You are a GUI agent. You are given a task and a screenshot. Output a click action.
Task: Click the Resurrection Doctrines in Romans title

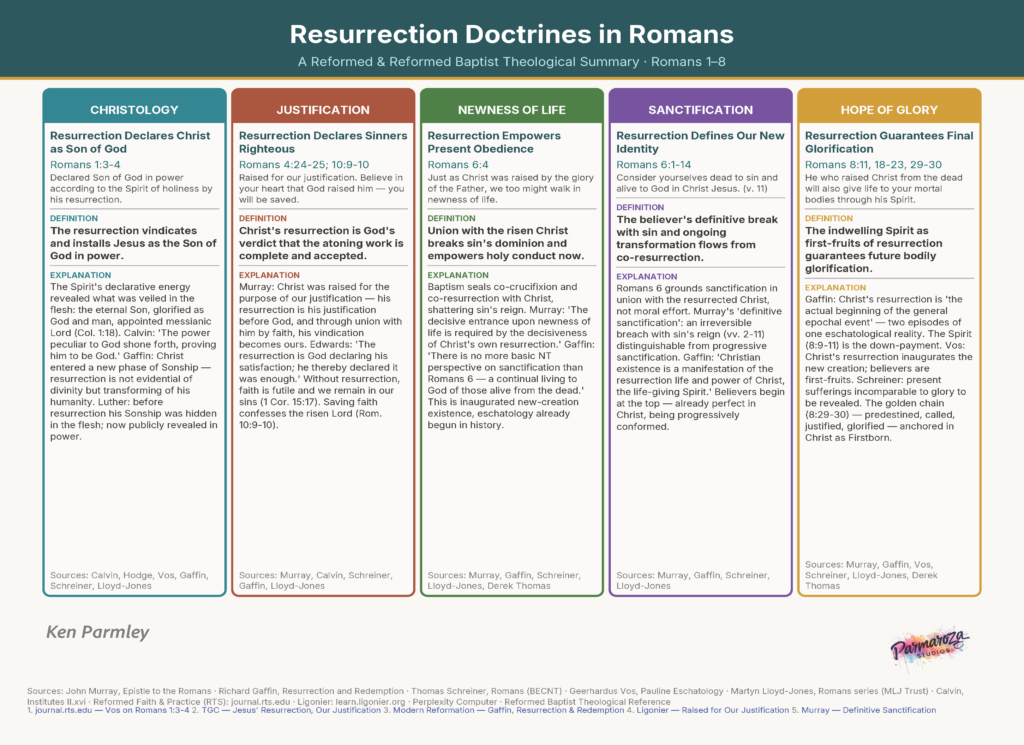click(x=511, y=34)
